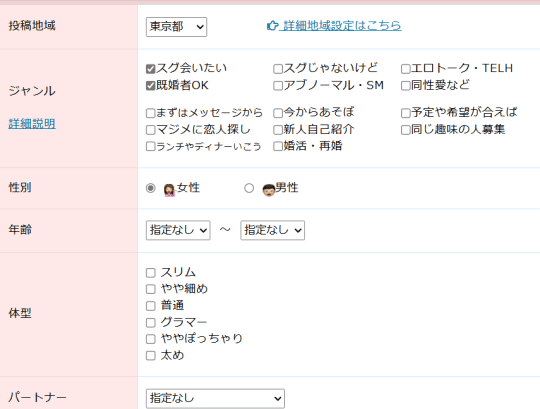Check the エロトーク・TELH checkbox
This screenshot has height=409, width=540.
406,69
